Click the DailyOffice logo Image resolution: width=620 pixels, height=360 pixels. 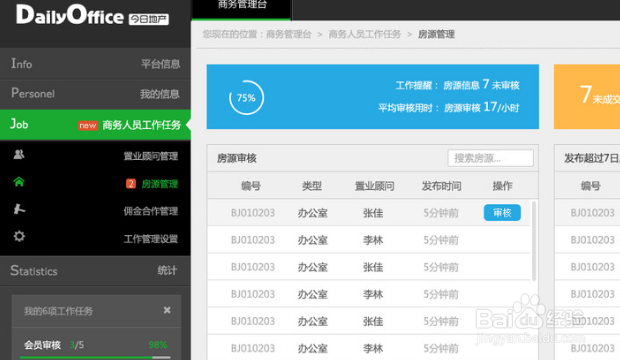(93, 16)
